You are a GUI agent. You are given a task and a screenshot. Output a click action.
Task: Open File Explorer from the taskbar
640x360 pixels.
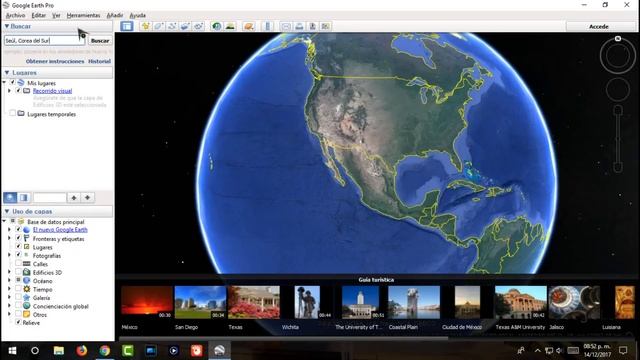click(59, 350)
